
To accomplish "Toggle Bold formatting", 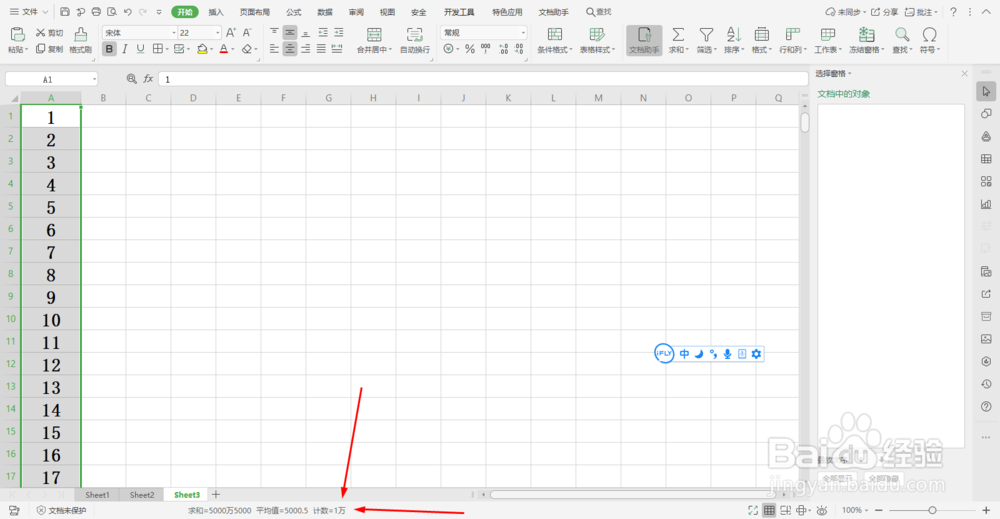I will pos(109,49).
